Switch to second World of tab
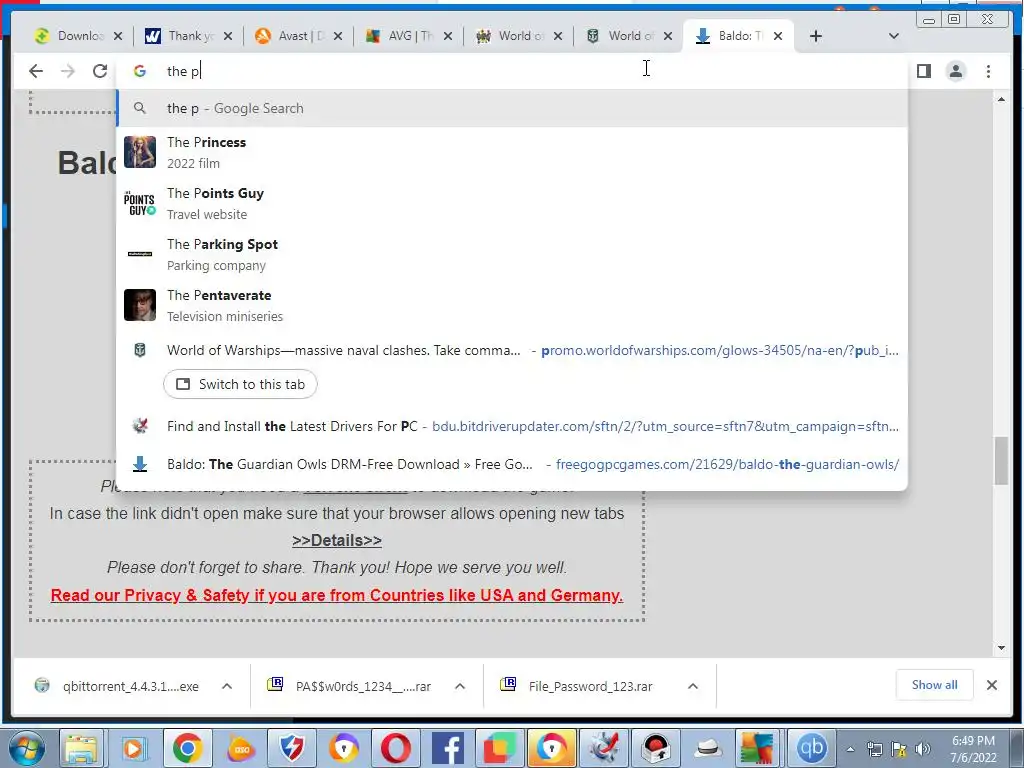Screen dimensions: 1024x768 620,36
